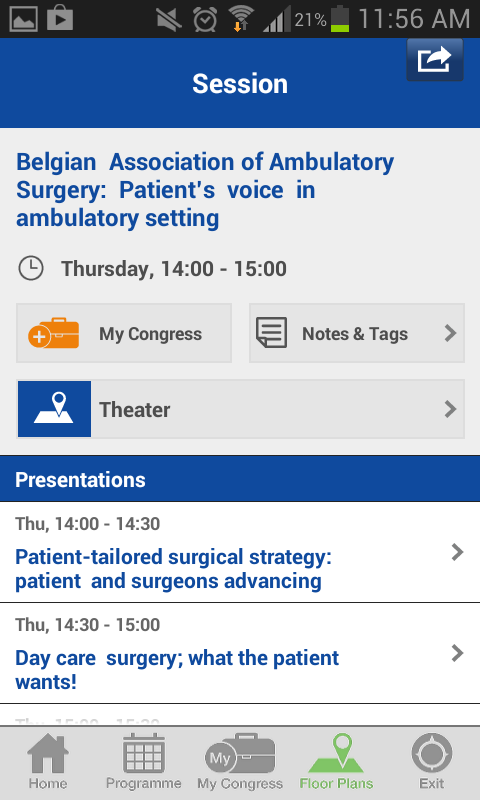Open Patient-tailored surgical strategy presentation link
This screenshot has width=480, height=800.
pyautogui.click(x=173, y=569)
